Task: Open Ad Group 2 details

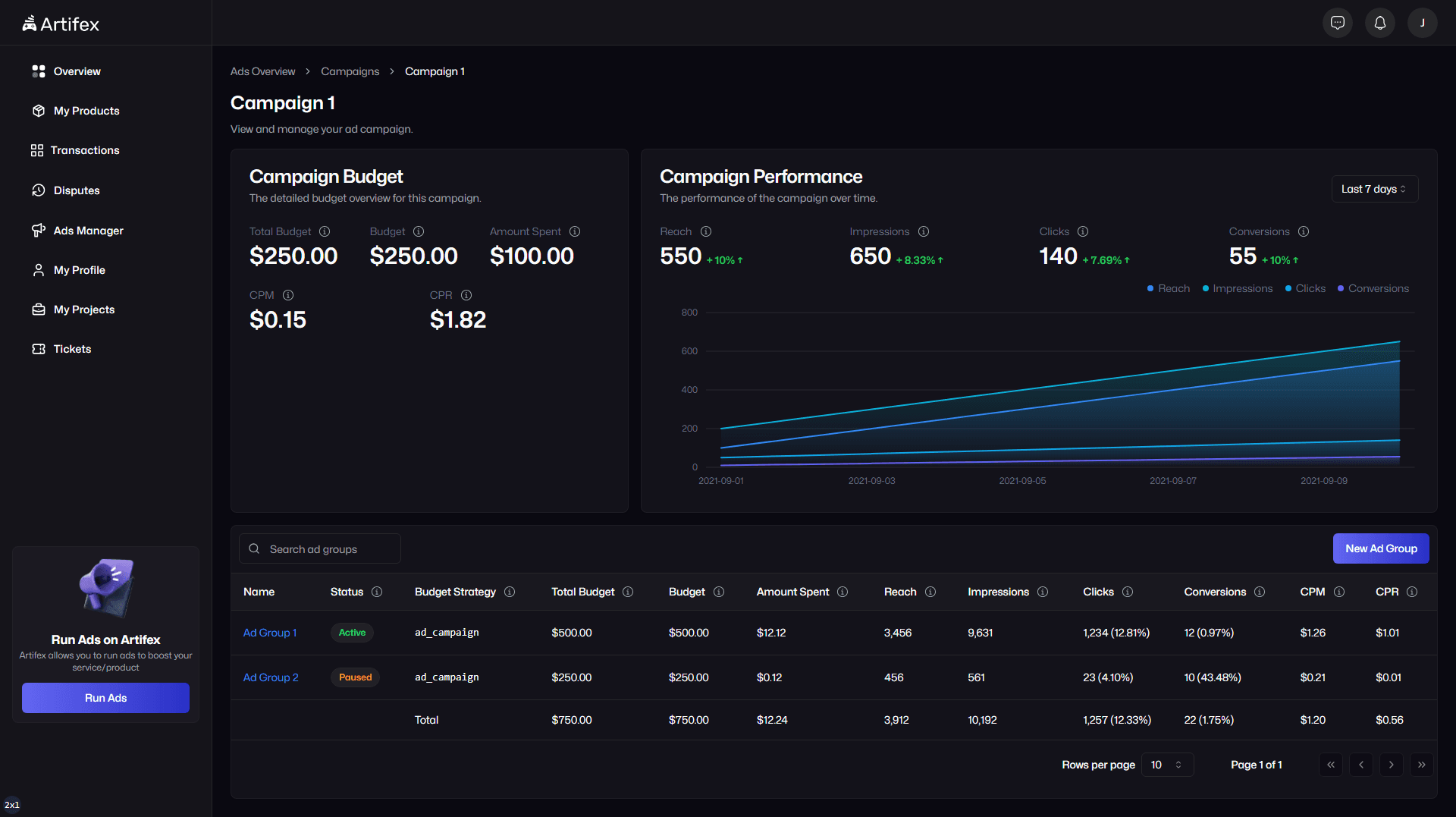Action: pos(271,677)
